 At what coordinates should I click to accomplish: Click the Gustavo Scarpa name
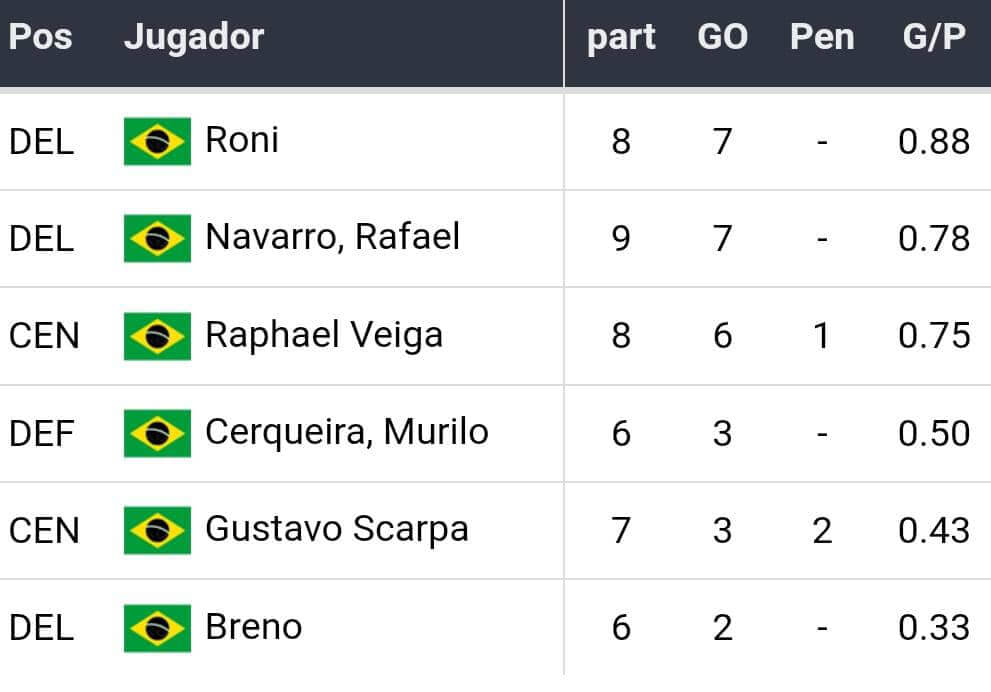point(337,529)
